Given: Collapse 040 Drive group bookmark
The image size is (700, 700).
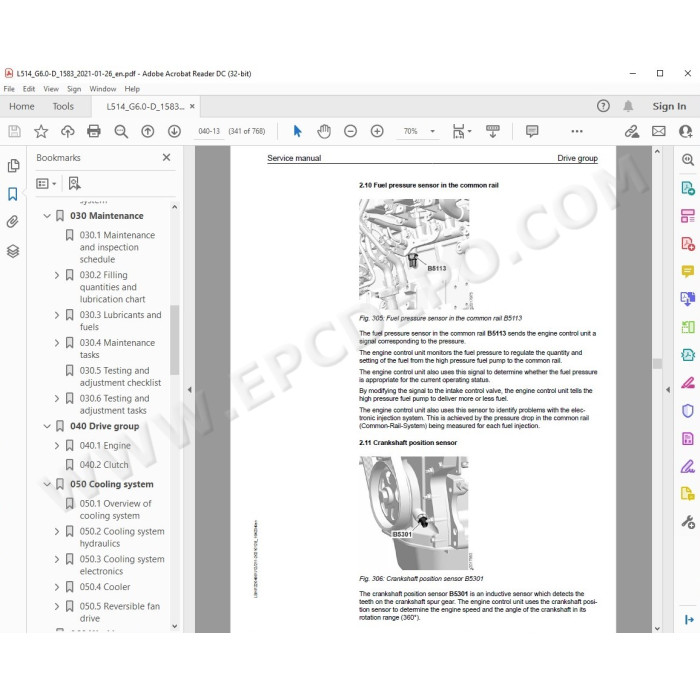Looking at the screenshot, I should 47,426.
